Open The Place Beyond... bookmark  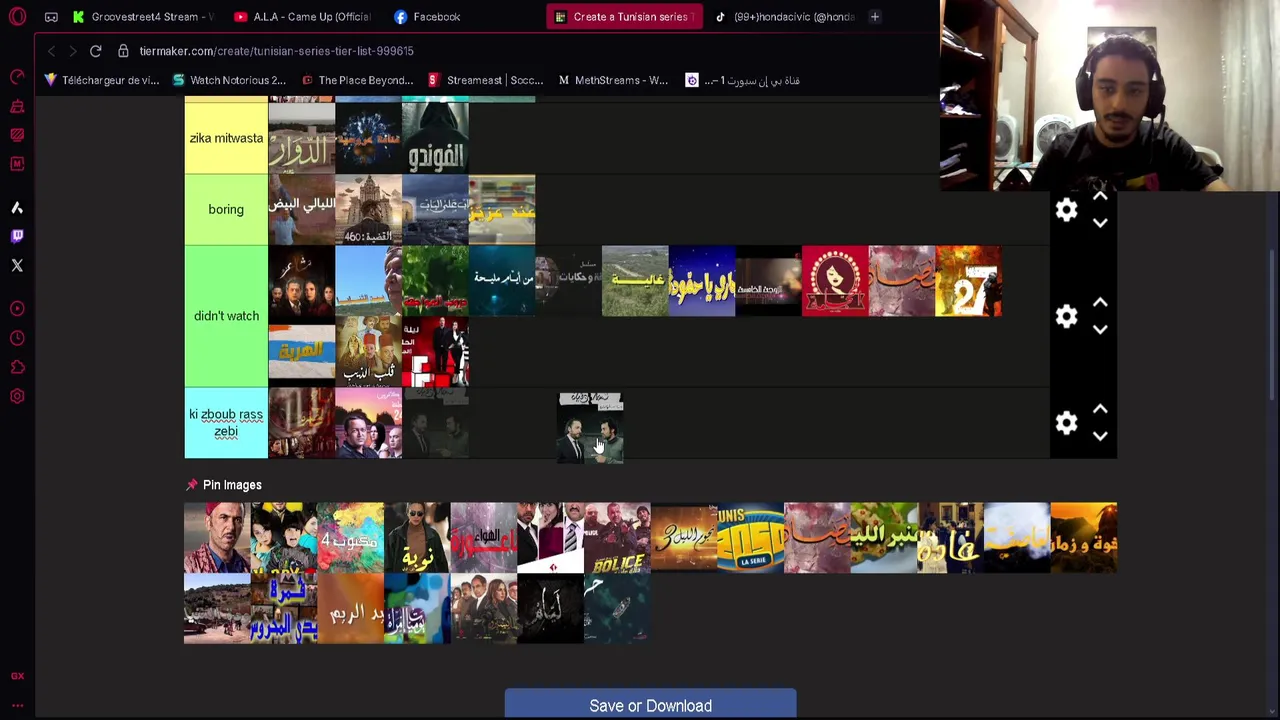(x=357, y=80)
